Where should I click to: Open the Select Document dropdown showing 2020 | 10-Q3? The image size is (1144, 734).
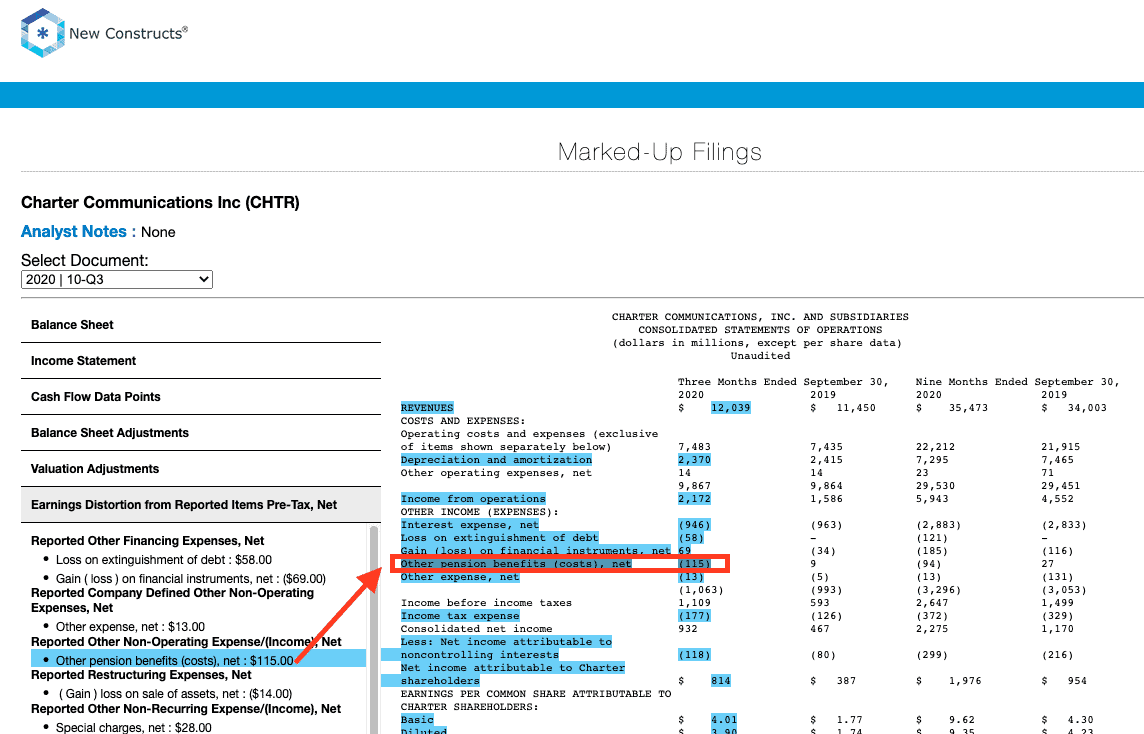(117, 279)
